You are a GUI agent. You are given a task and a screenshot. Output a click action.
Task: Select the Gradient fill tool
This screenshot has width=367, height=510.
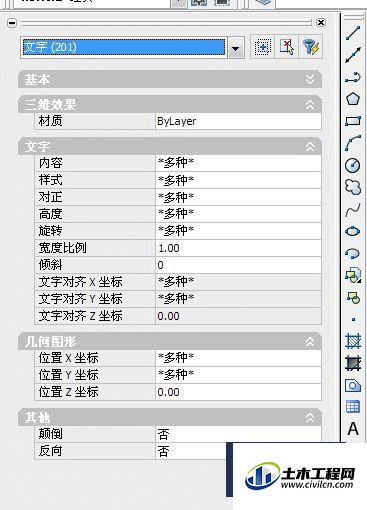(353, 363)
